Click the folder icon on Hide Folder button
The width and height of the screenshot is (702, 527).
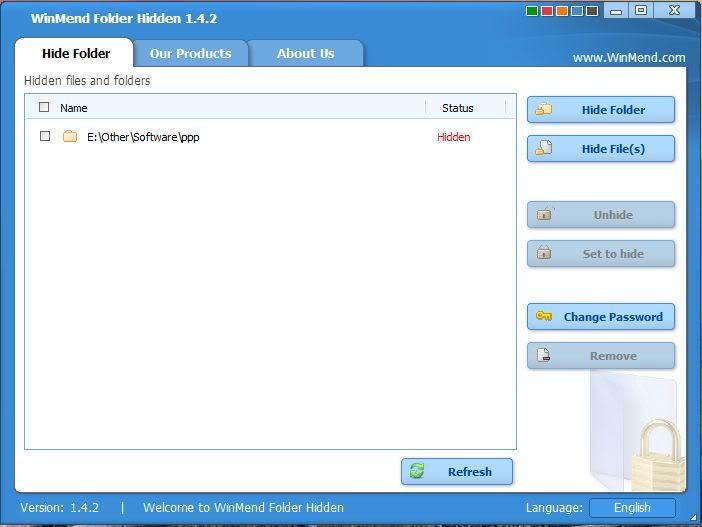click(x=544, y=110)
